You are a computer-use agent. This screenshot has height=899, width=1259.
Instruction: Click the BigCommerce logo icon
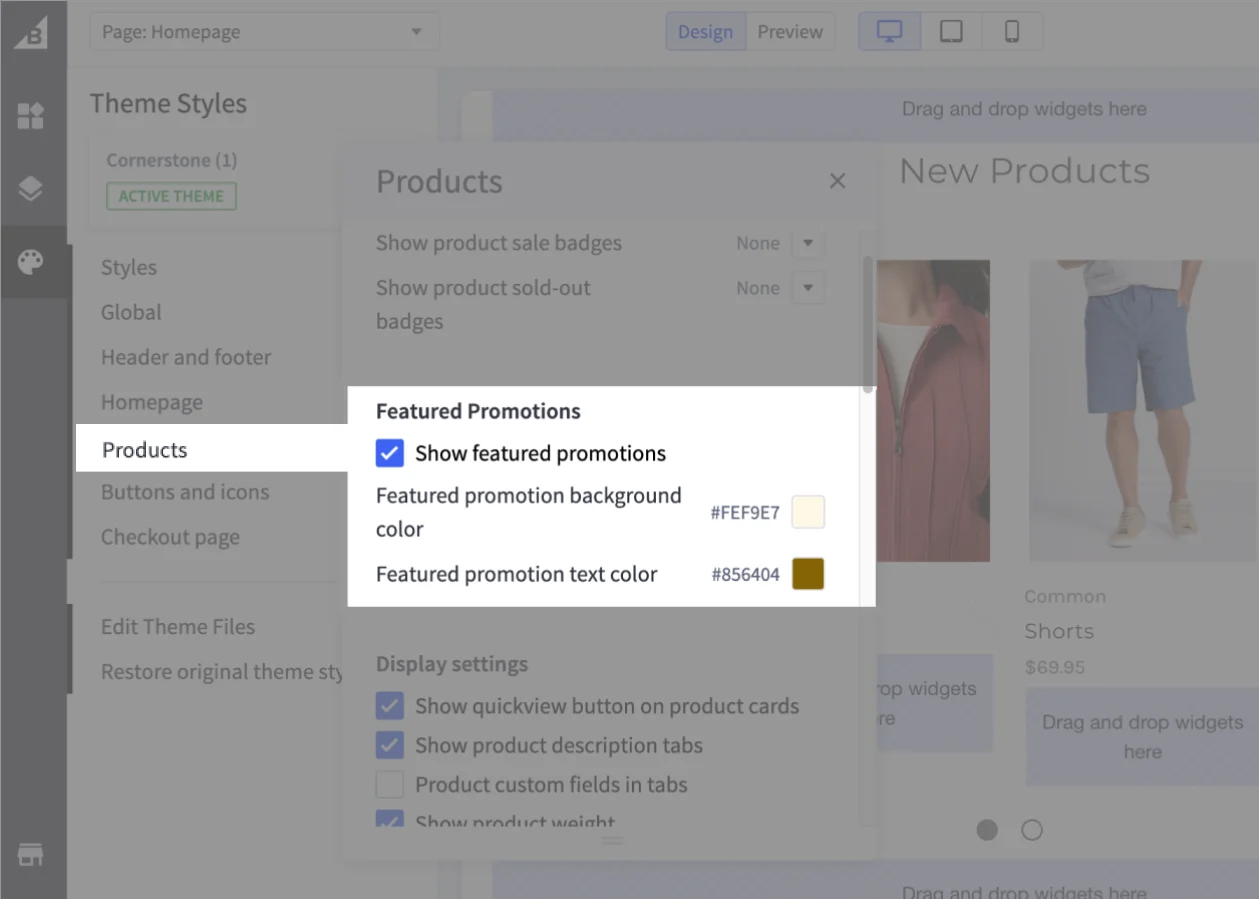point(32,31)
